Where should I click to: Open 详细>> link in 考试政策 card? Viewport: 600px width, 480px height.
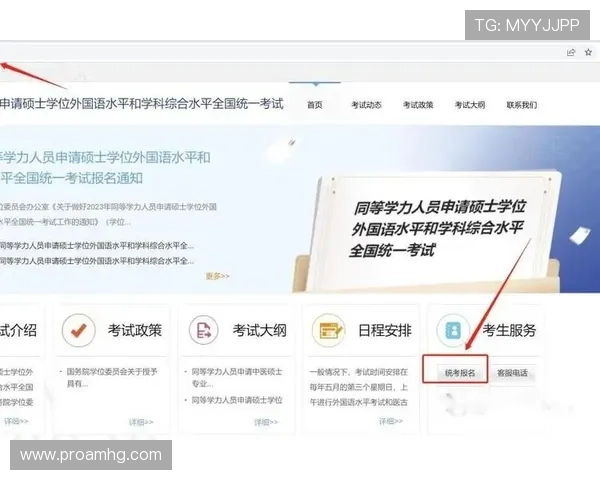pos(141,422)
